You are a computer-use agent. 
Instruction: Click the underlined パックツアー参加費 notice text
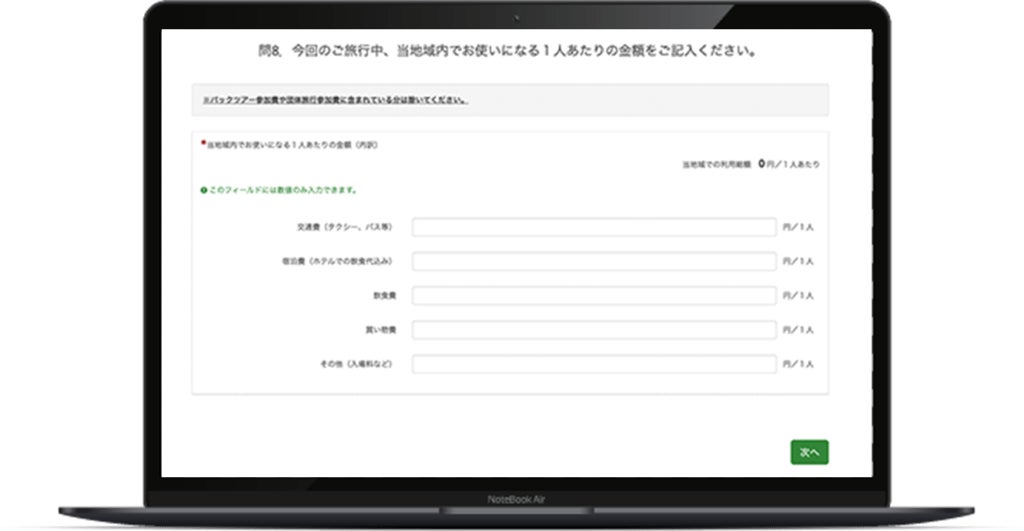335,100
